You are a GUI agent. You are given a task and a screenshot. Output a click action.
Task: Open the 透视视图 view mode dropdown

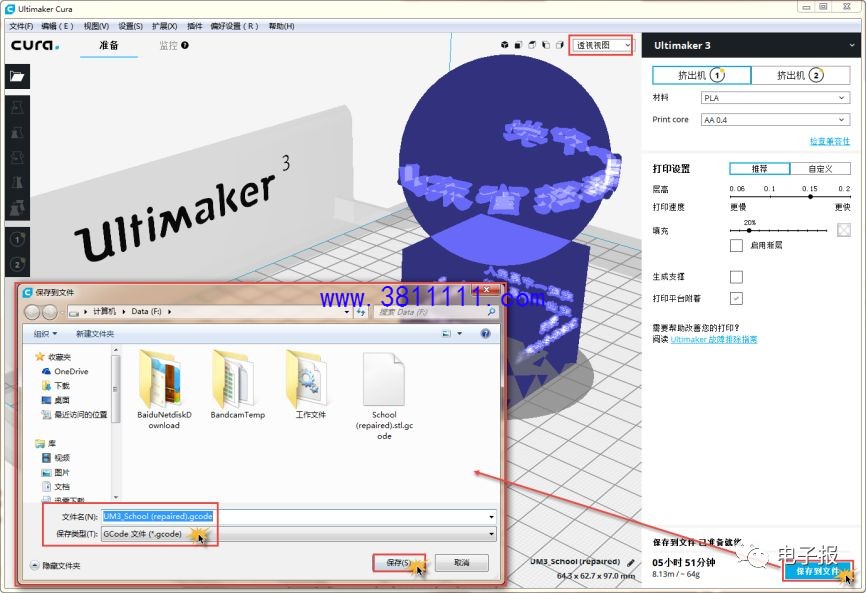pos(602,45)
